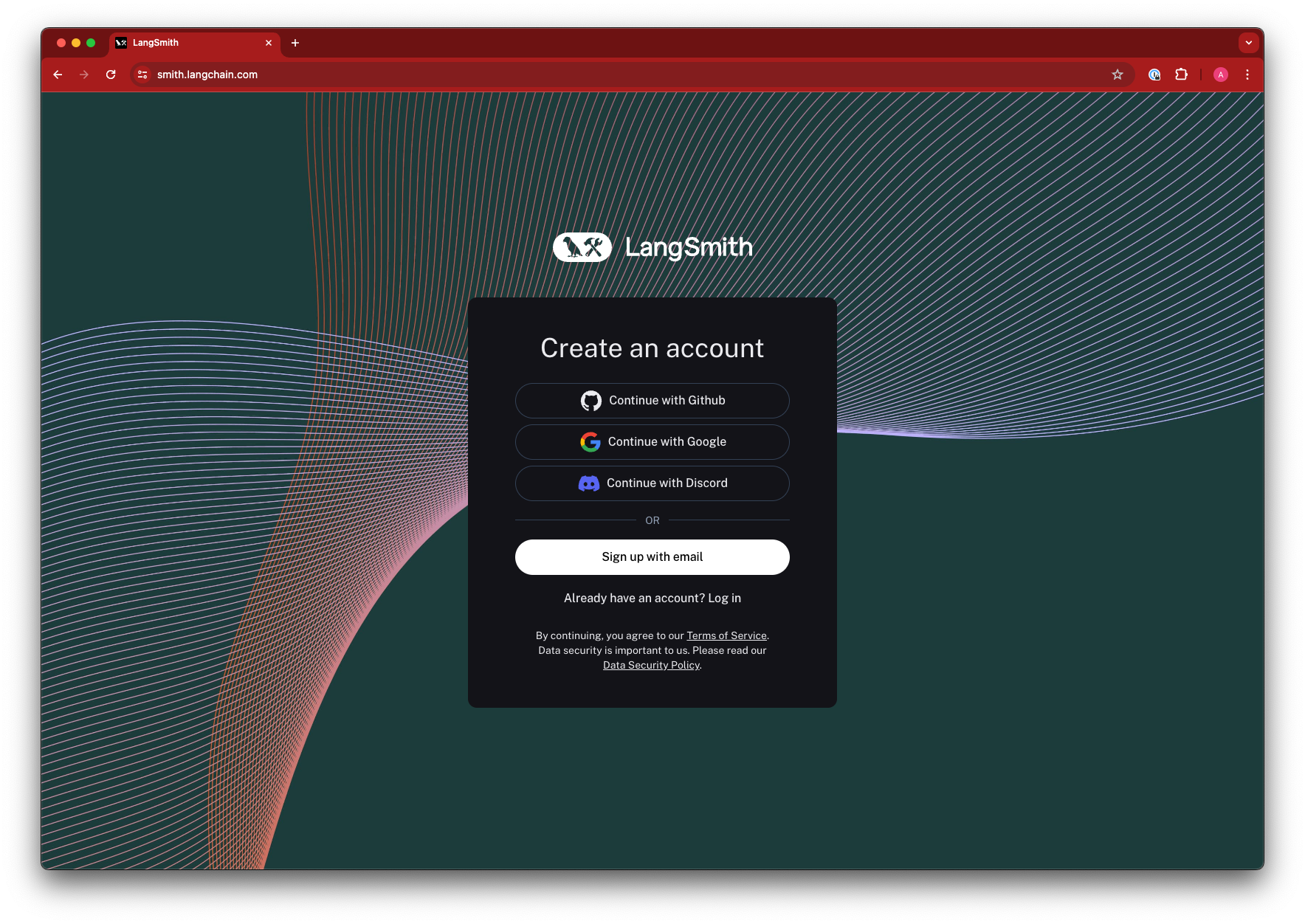Bookmark this page using the star icon

coord(1118,75)
